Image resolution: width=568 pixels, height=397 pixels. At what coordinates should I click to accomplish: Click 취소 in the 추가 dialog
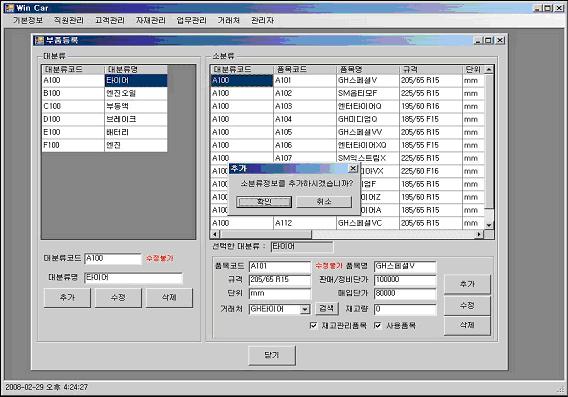tap(324, 202)
